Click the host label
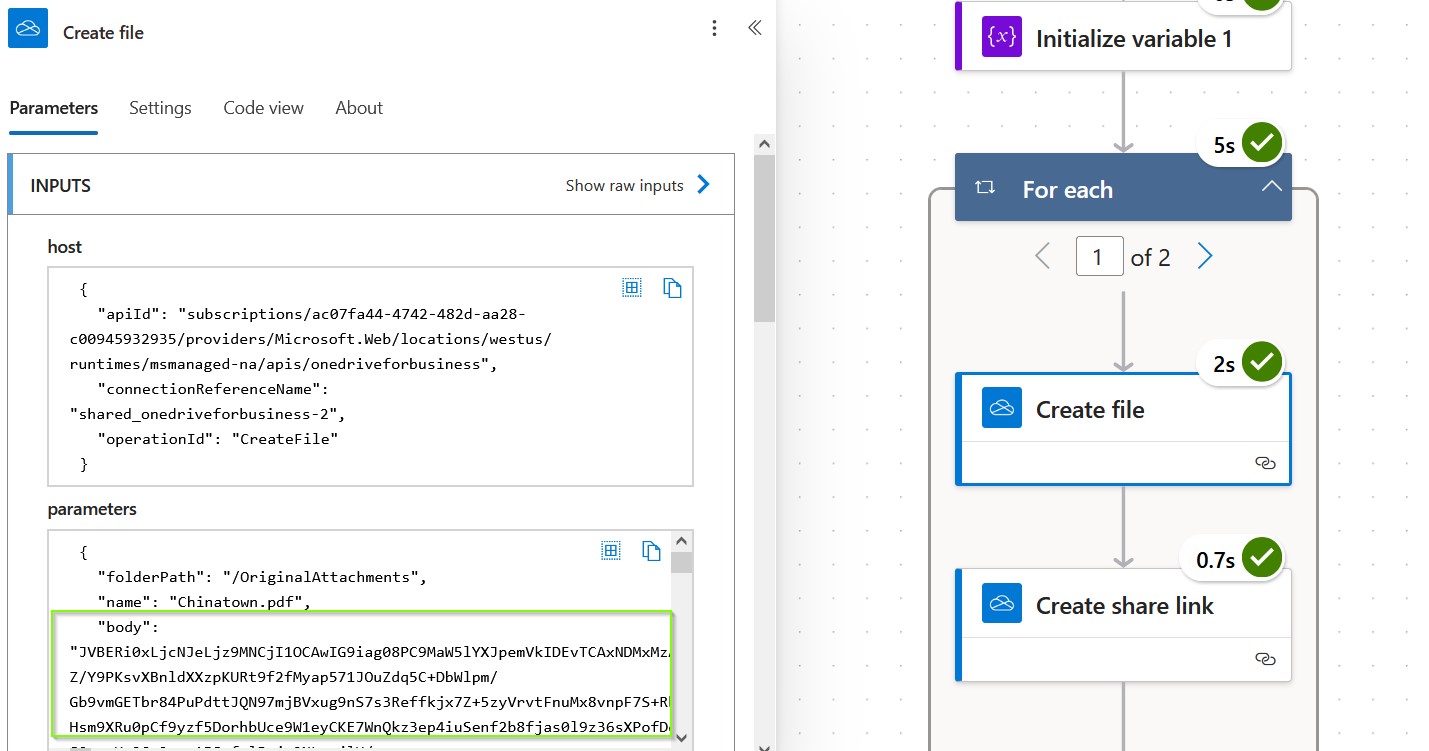This screenshot has width=1429, height=751. pyautogui.click(x=65, y=246)
